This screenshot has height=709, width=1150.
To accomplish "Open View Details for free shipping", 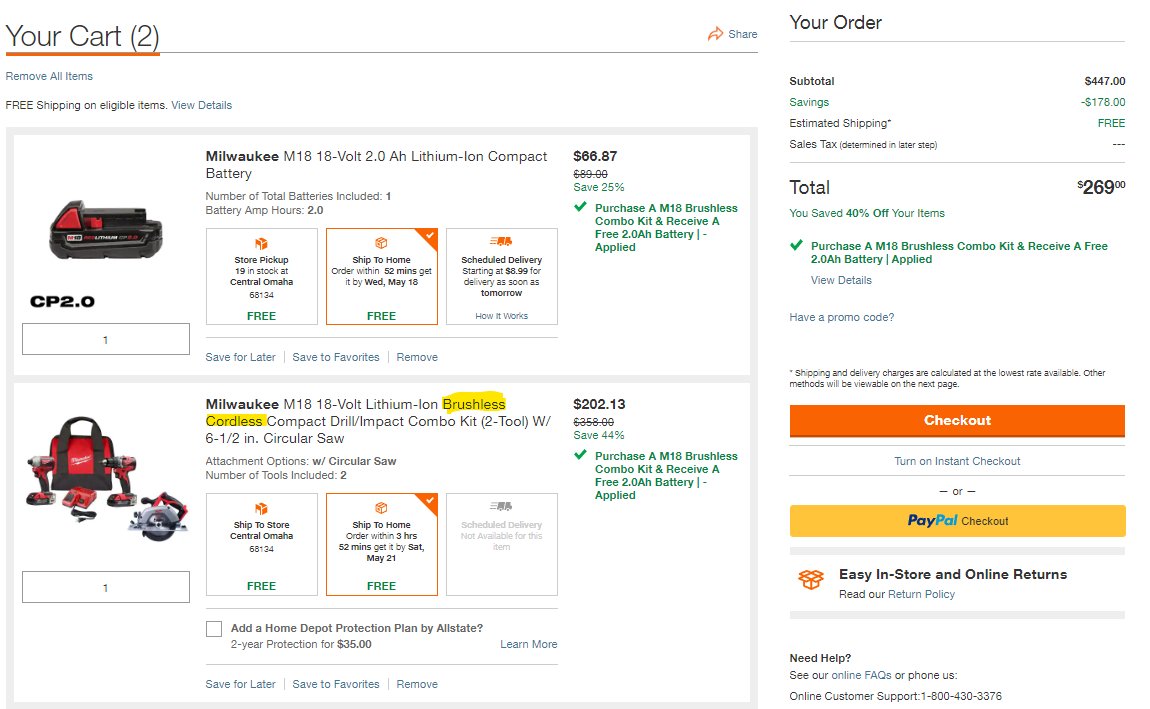I will 202,106.
